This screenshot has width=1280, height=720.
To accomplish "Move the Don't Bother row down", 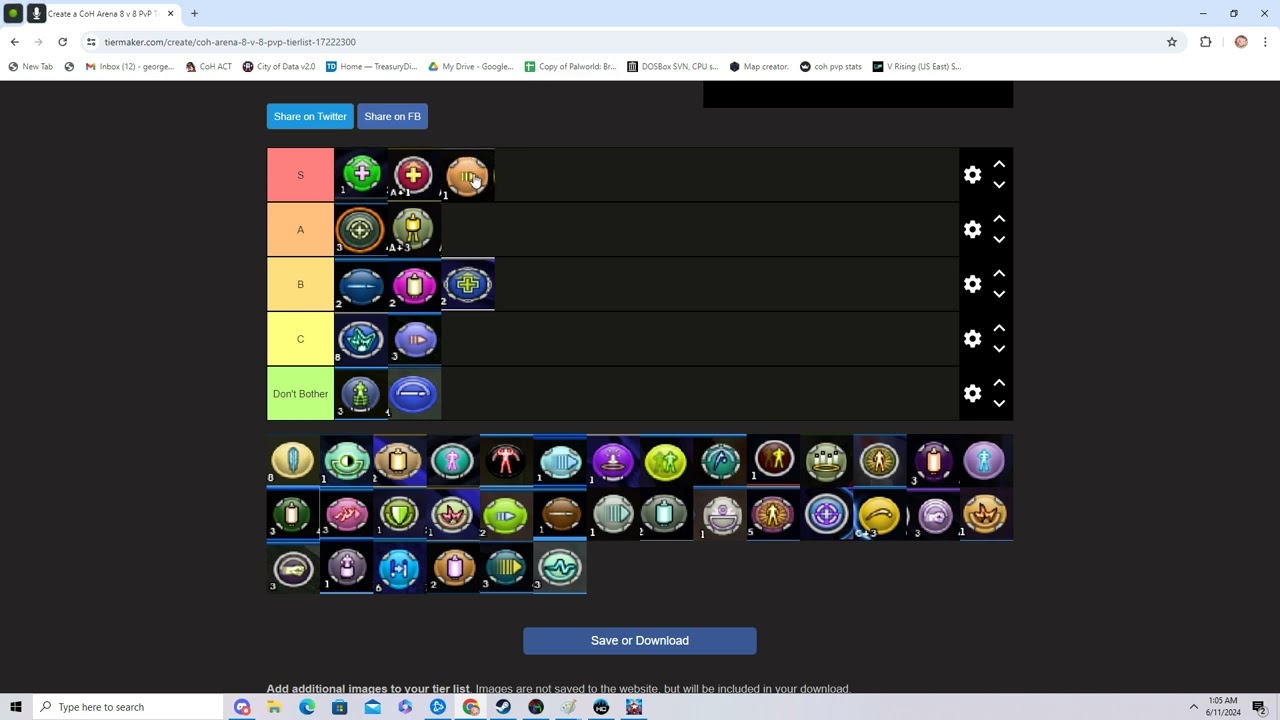I will [x=999, y=404].
